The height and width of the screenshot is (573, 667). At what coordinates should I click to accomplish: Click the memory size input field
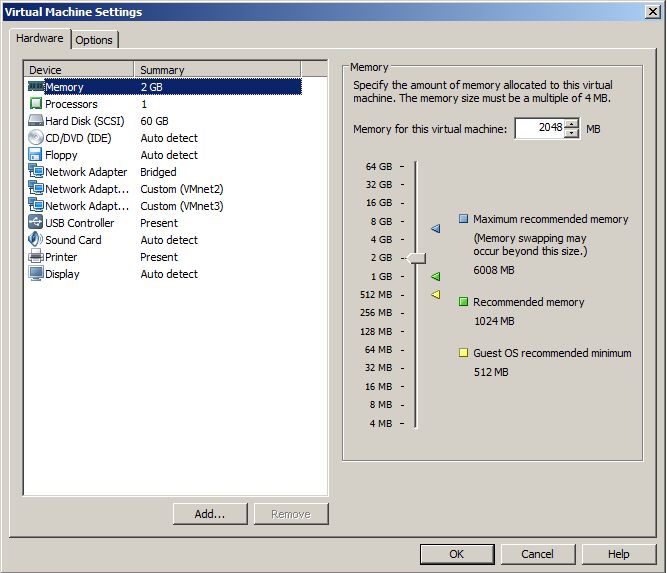(x=540, y=129)
